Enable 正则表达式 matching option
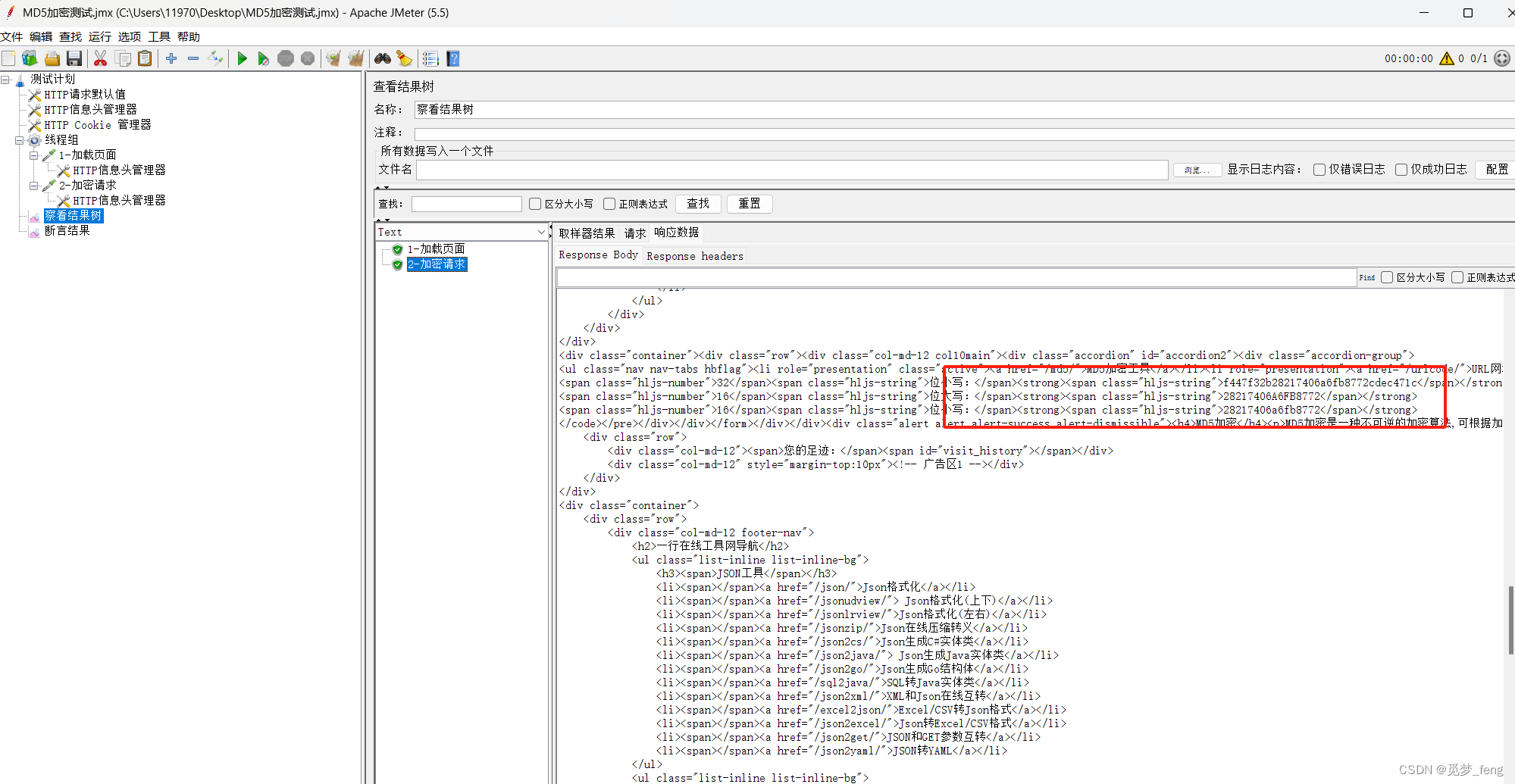Image resolution: width=1515 pixels, height=784 pixels. [x=609, y=203]
